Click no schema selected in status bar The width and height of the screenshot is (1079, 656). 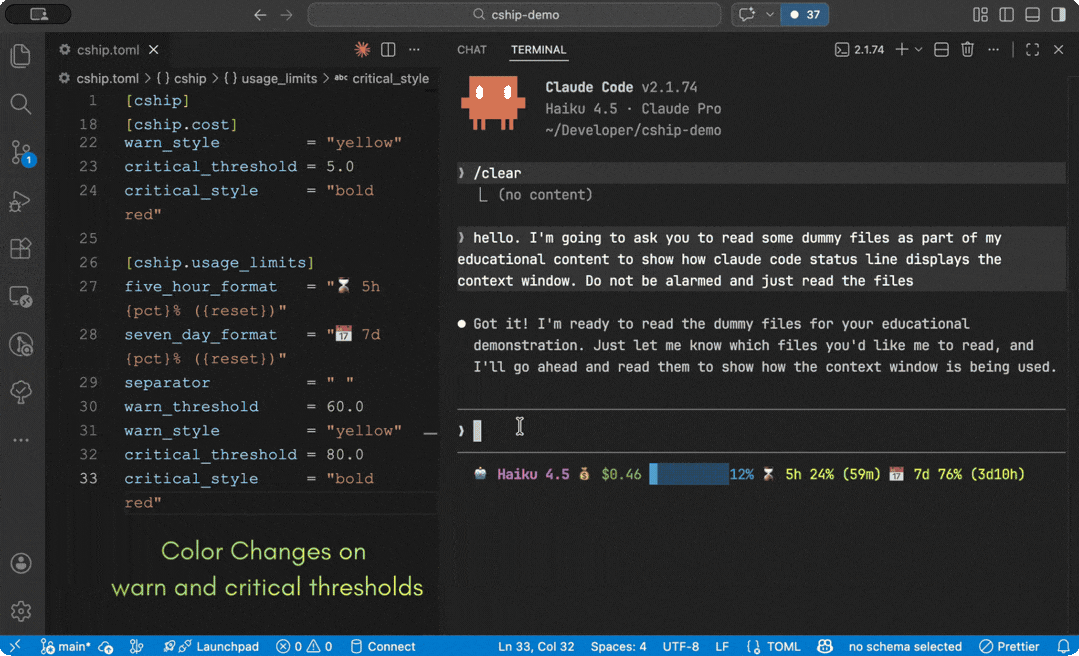(905, 646)
